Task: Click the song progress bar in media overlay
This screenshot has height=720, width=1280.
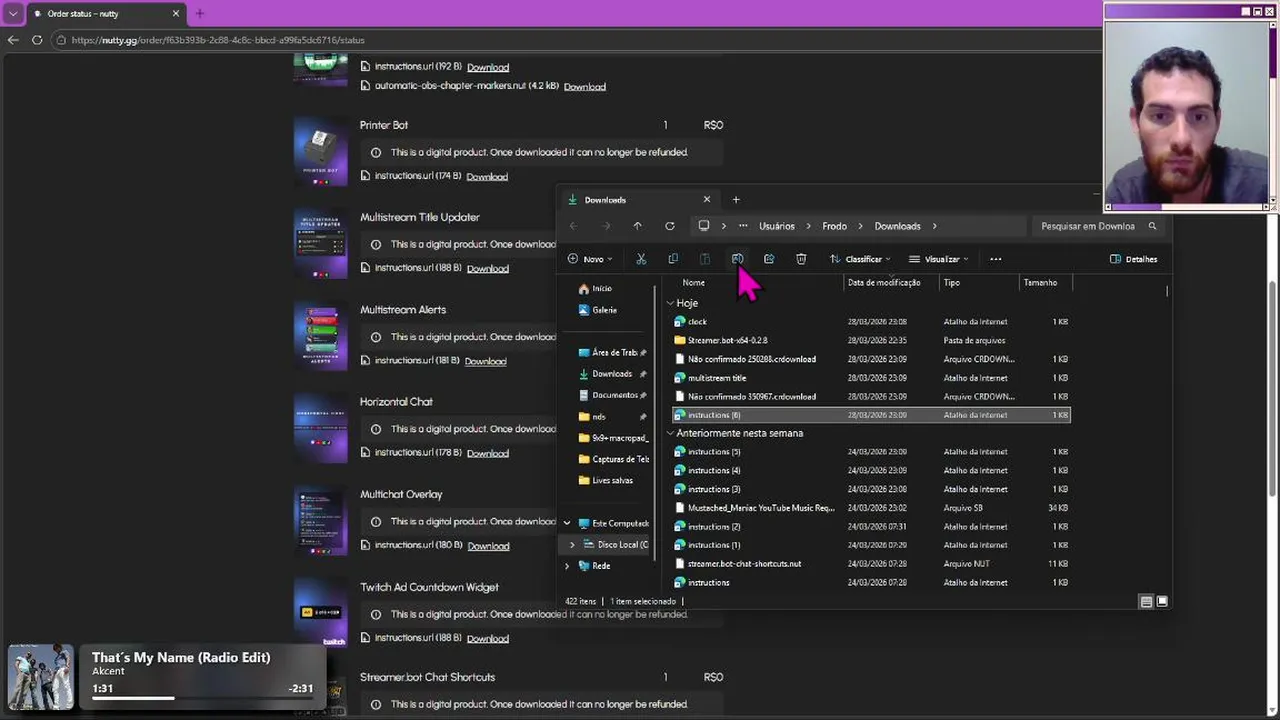Action: [202, 698]
